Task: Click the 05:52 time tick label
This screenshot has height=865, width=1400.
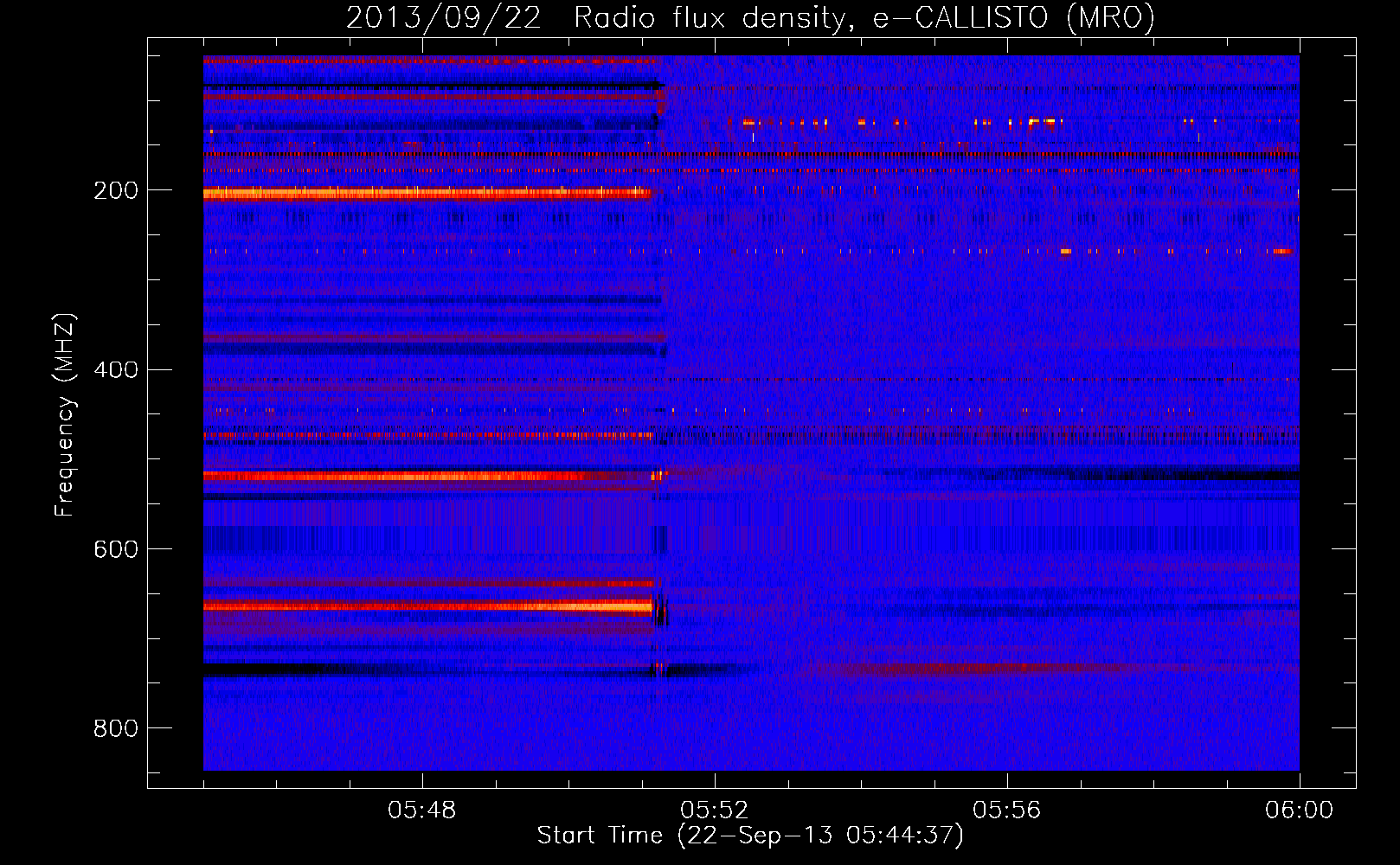Action: (715, 811)
